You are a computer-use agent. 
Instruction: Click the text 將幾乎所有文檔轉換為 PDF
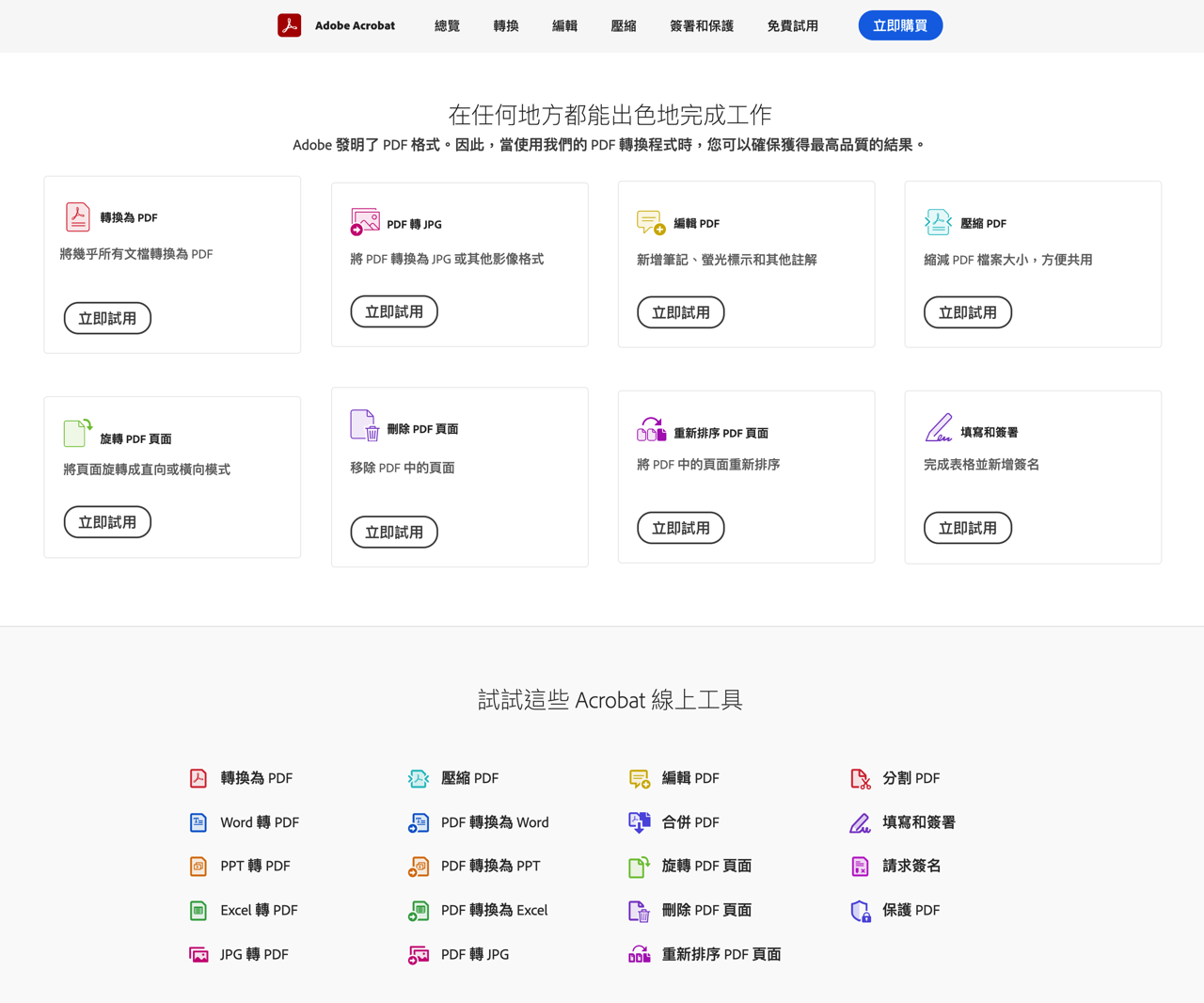(x=136, y=254)
